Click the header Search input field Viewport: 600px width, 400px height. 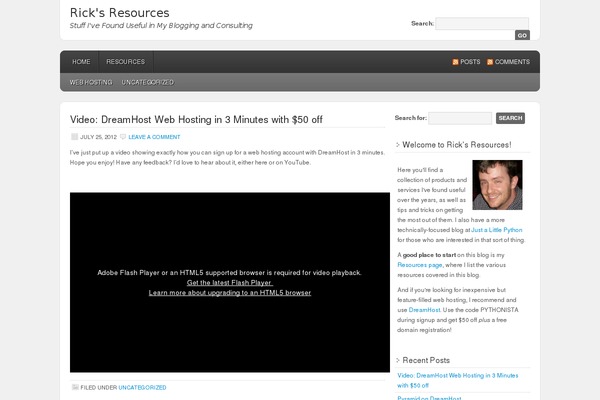click(482, 23)
